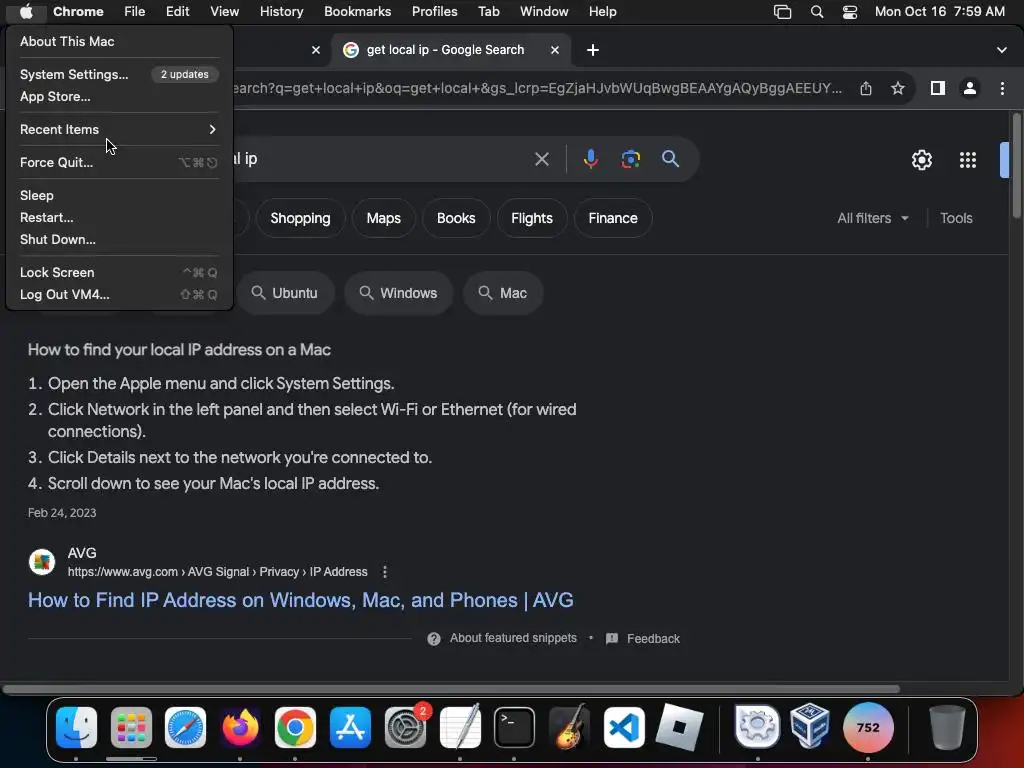Open more options for AVG result
The width and height of the screenshot is (1024, 768).
point(385,572)
